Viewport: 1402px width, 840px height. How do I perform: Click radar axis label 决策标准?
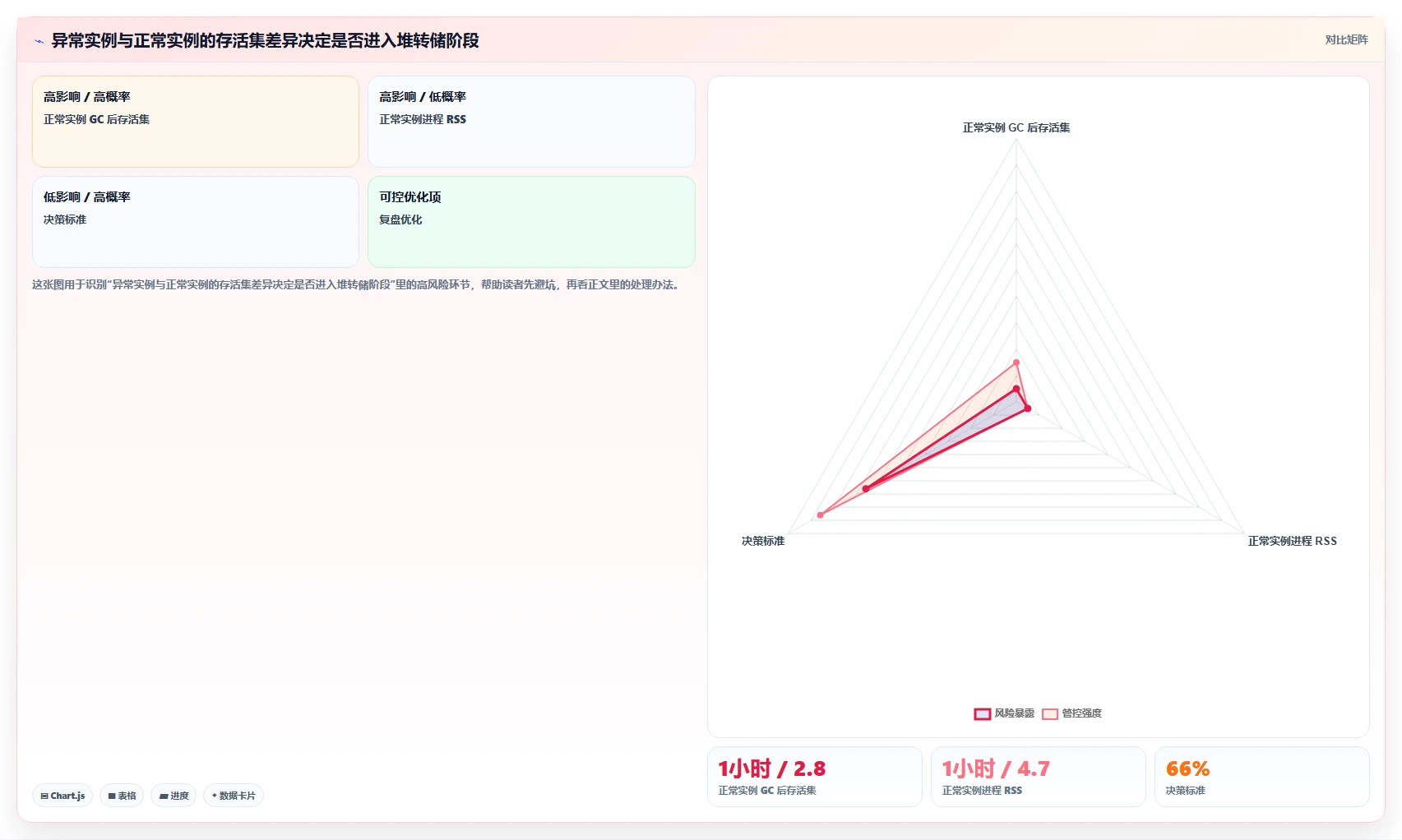click(x=763, y=541)
